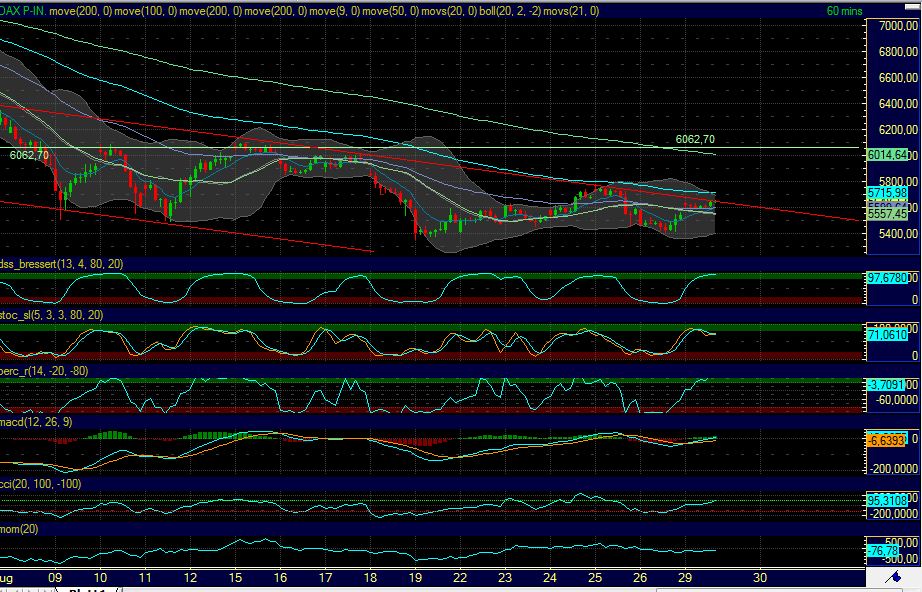The height and width of the screenshot is (592, 922).
Task: Click the 5715,98 price marker on the scale
Action: point(887,192)
